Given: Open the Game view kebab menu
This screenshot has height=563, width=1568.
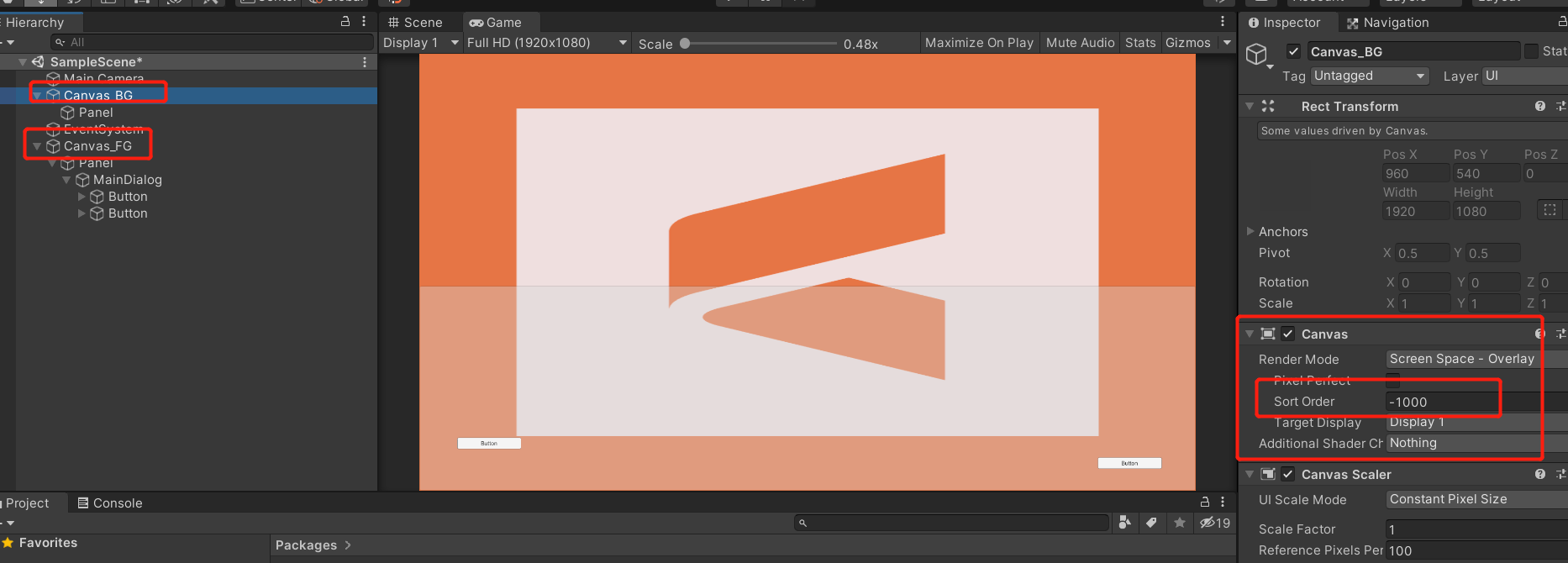Looking at the screenshot, I should [1223, 21].
